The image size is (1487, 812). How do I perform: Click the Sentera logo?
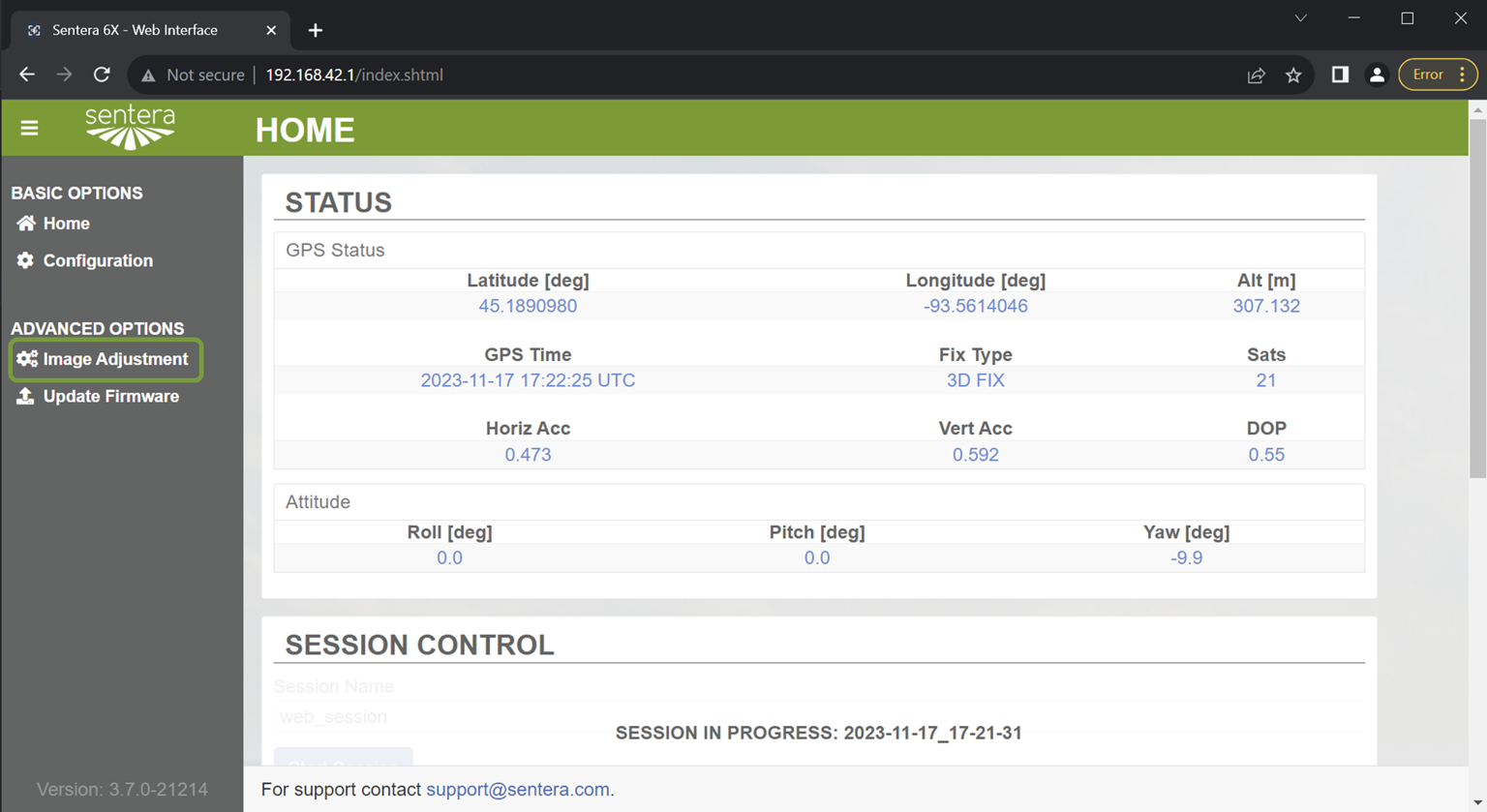[x=130, y=128]
